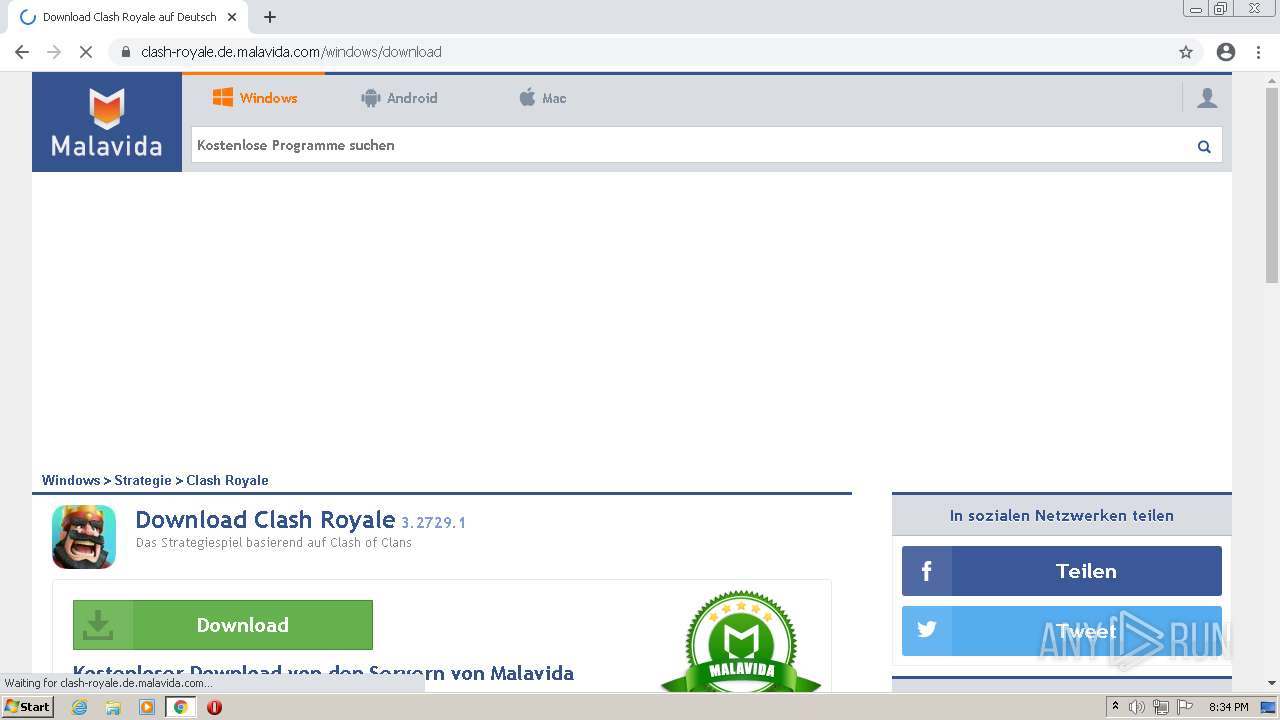The height and width of the screenshot is (720, 1280).
Task: Click the Chrome taskbar icon
Action: click(x=181, y=707)
